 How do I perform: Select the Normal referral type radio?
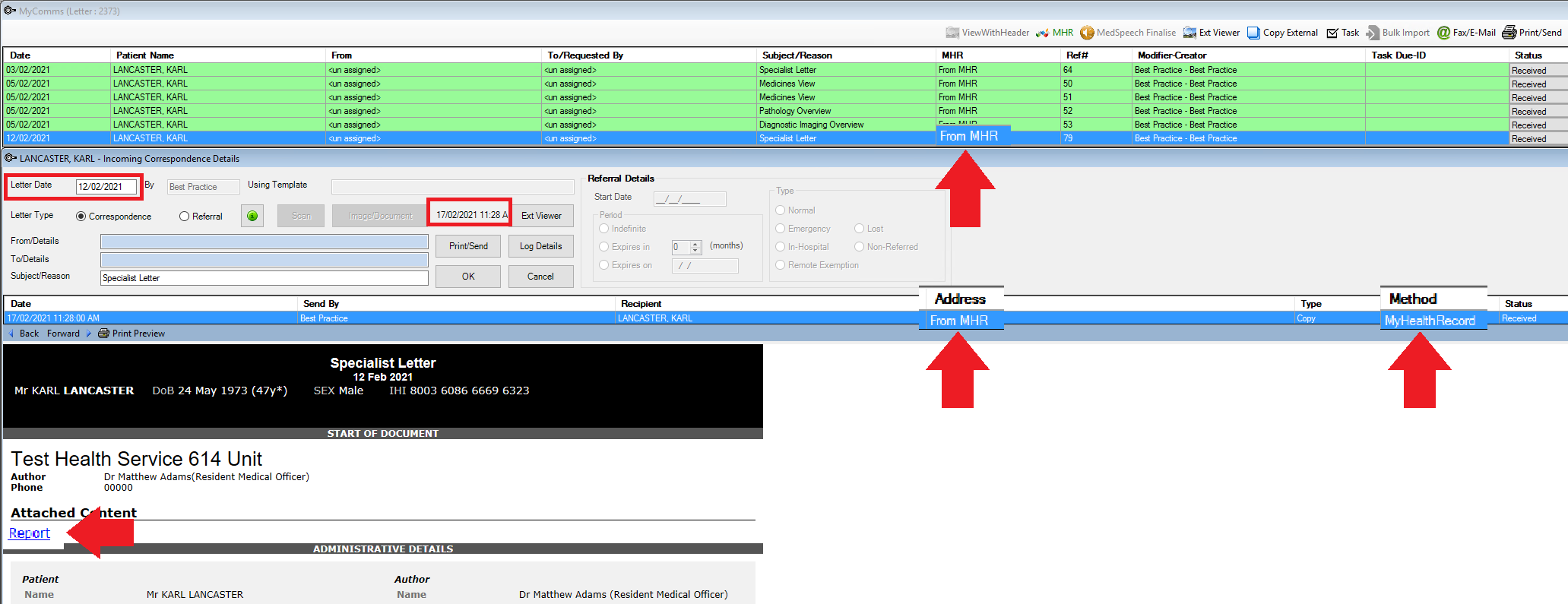[780, 210]
